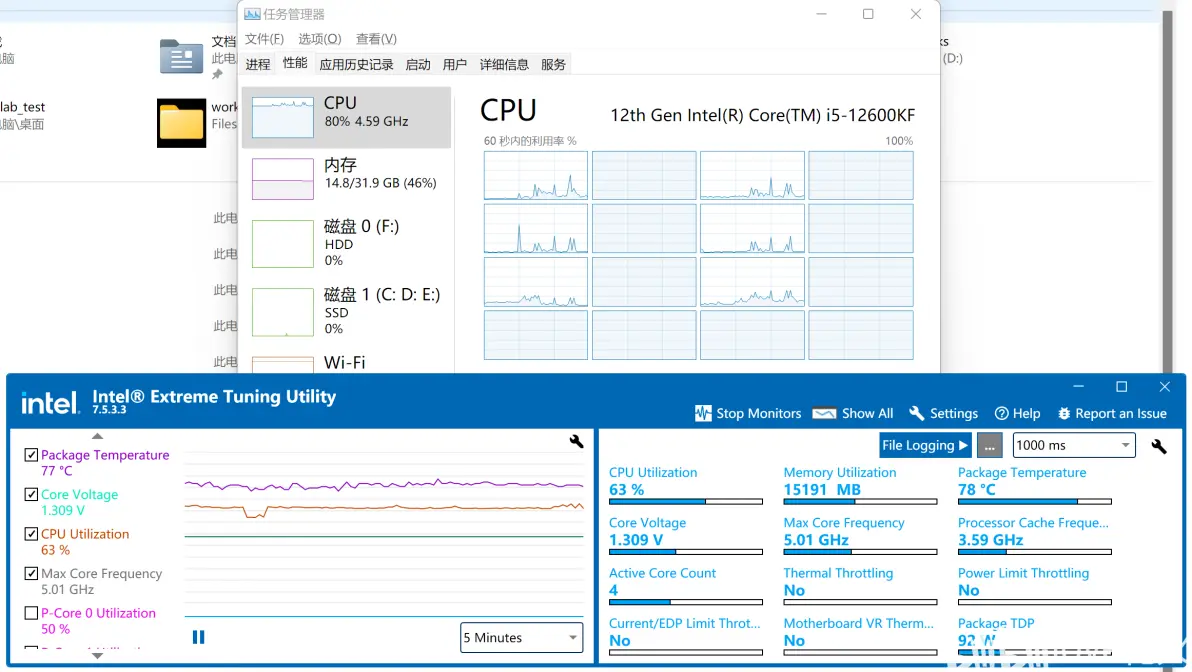Viewport: 1192px width, 672px height.
Task: Click the Stop Monitors icon
Action: click(x=703, y=414)
